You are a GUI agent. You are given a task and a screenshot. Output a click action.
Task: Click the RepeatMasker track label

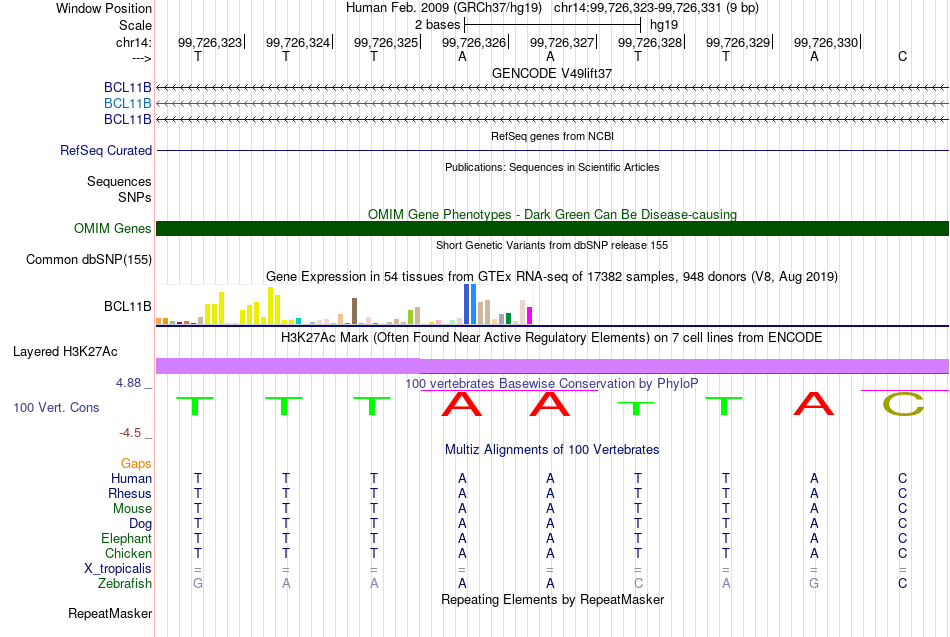click(110, 614)
